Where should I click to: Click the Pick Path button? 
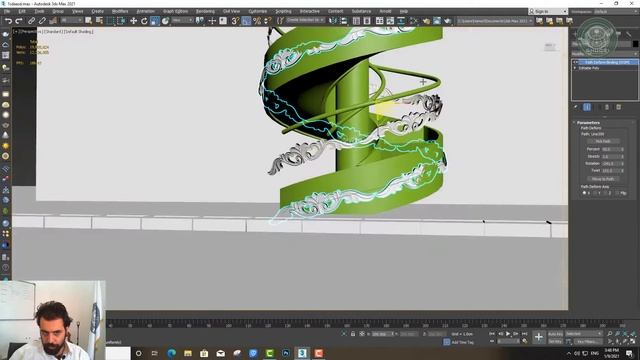(x=603, y=141)
